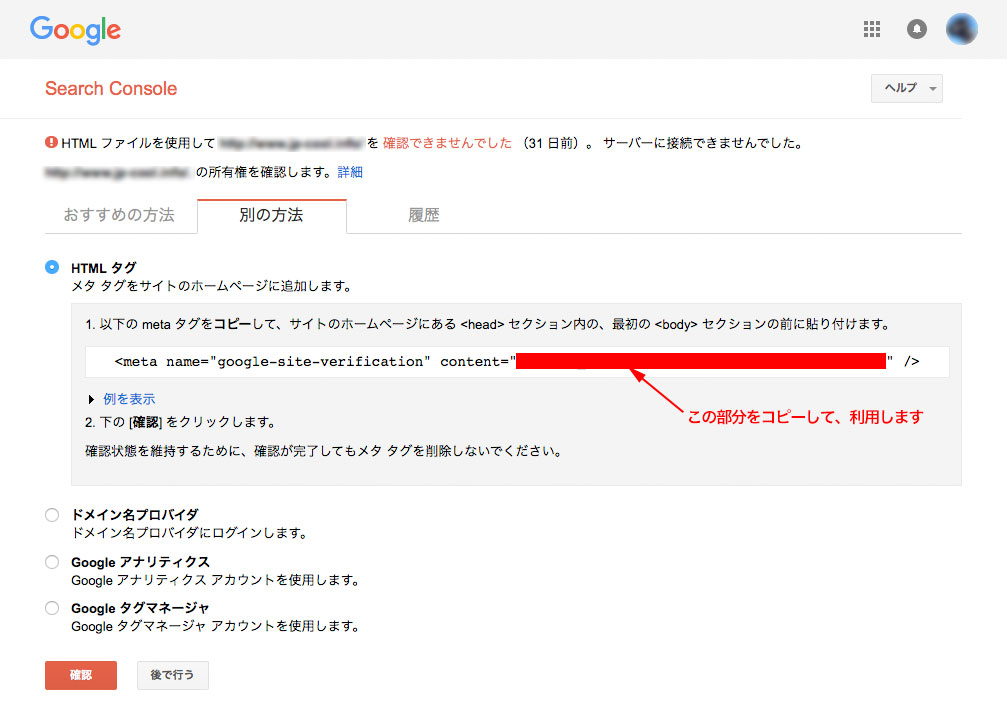Click text Google アナリティクス アカウントを使用します。
Image resolution: width=1007 pixels, height=706 pixels.
pyautogui.click(x=216, y=580)
